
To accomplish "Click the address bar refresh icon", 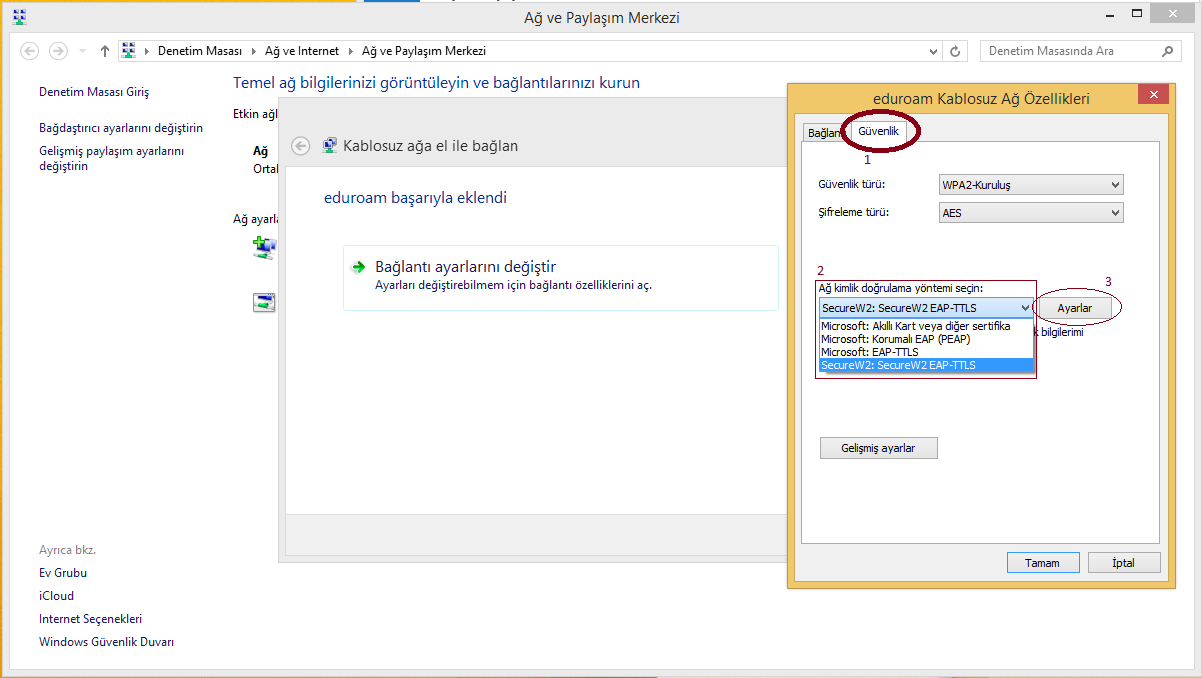I will 956,51.
